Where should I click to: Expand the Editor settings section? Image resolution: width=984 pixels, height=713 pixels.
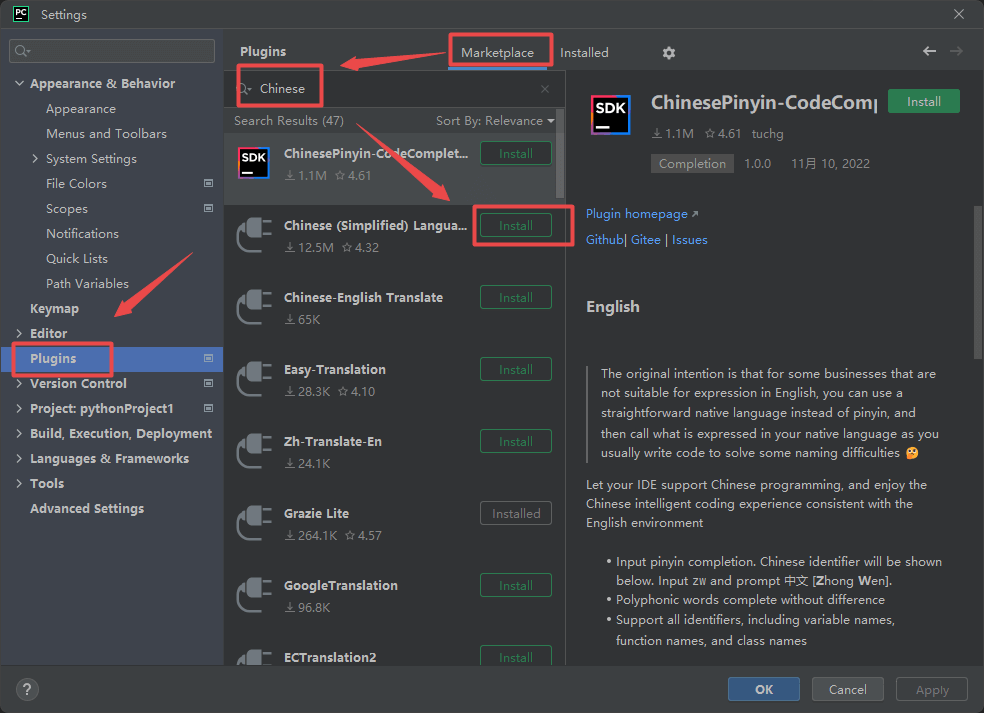20,333
